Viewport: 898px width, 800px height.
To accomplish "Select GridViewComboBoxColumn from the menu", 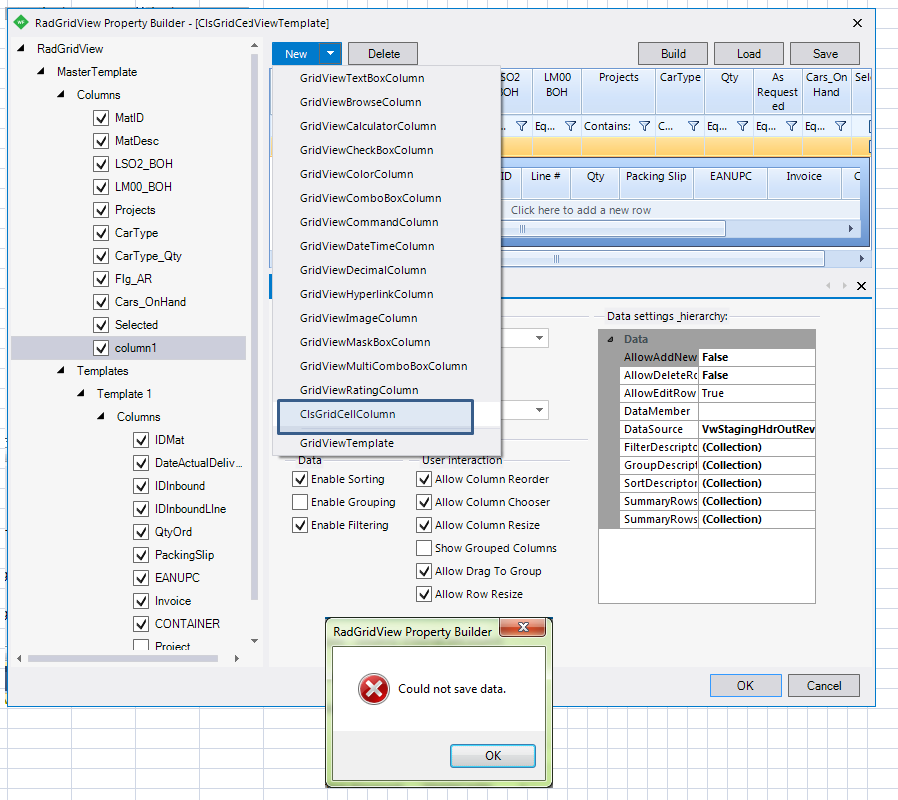I will [x=370, y=198].
